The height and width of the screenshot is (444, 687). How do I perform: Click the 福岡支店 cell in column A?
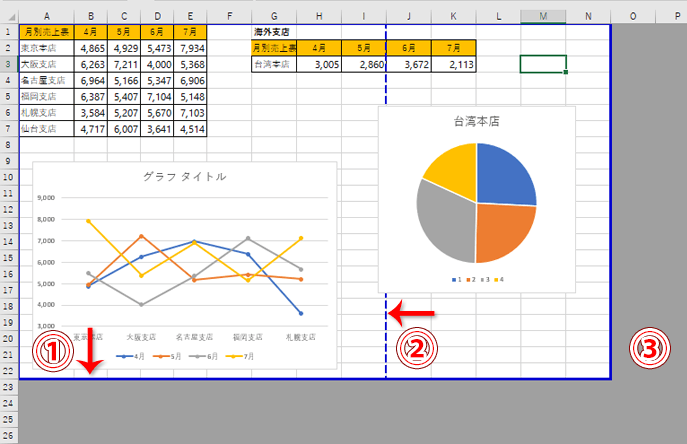tap(46, 96)
